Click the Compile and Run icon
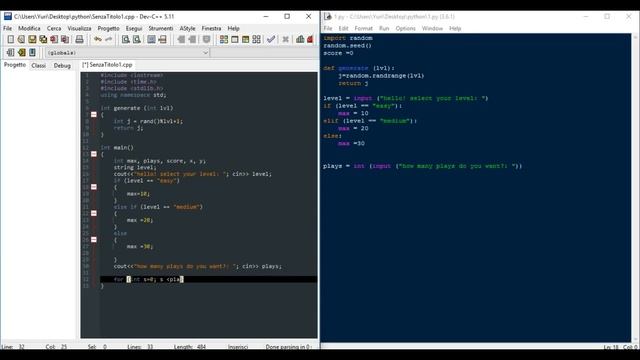 [x=245, y=39]
